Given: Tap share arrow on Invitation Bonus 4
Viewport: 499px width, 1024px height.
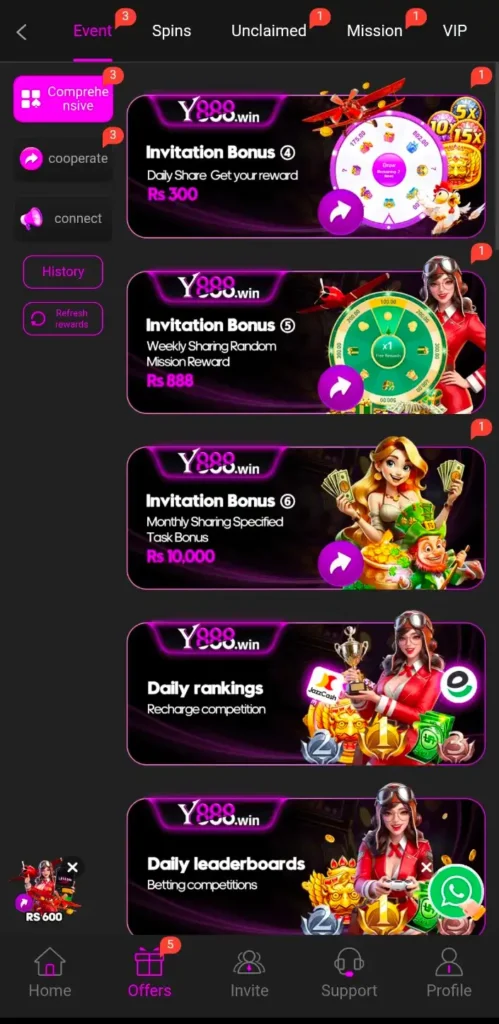Looking at the screenshot, I should tap(340, 212).
